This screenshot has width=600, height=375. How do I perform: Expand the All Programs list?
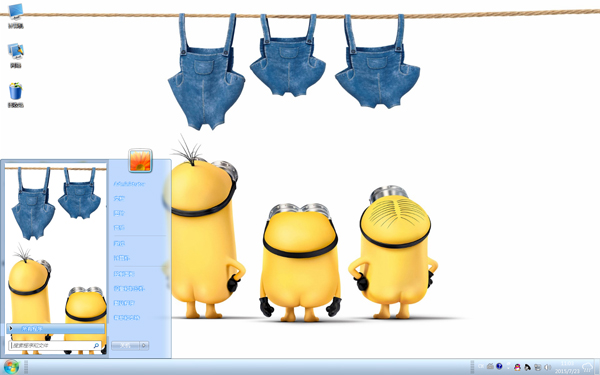55,329
